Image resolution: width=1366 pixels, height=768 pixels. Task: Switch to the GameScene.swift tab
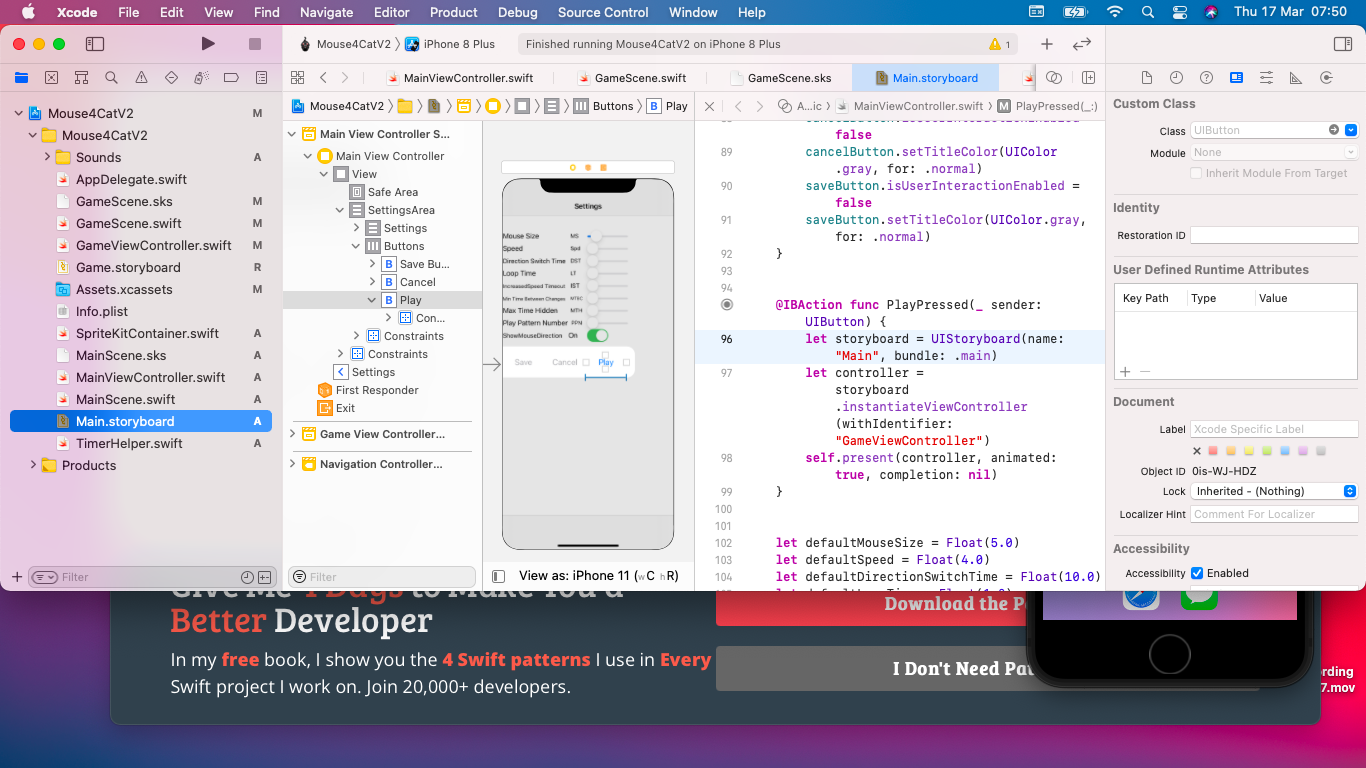click(x=639, y=78)
